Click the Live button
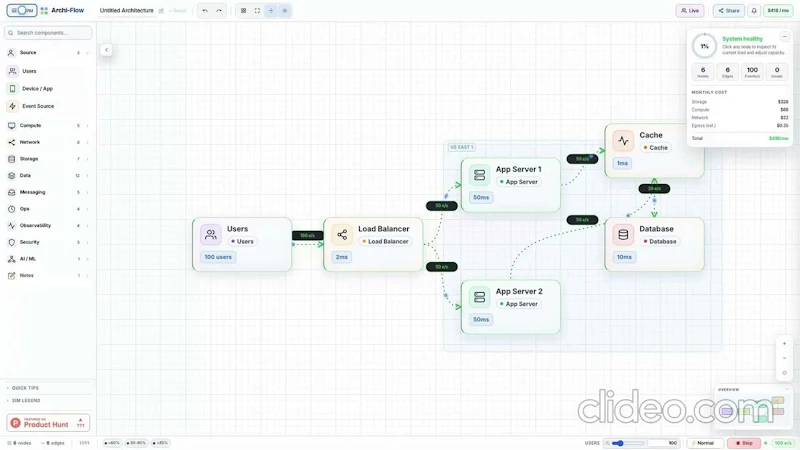The width and height of the screenshot is (800, 450). pyautogui.click(x=690, y=11)
